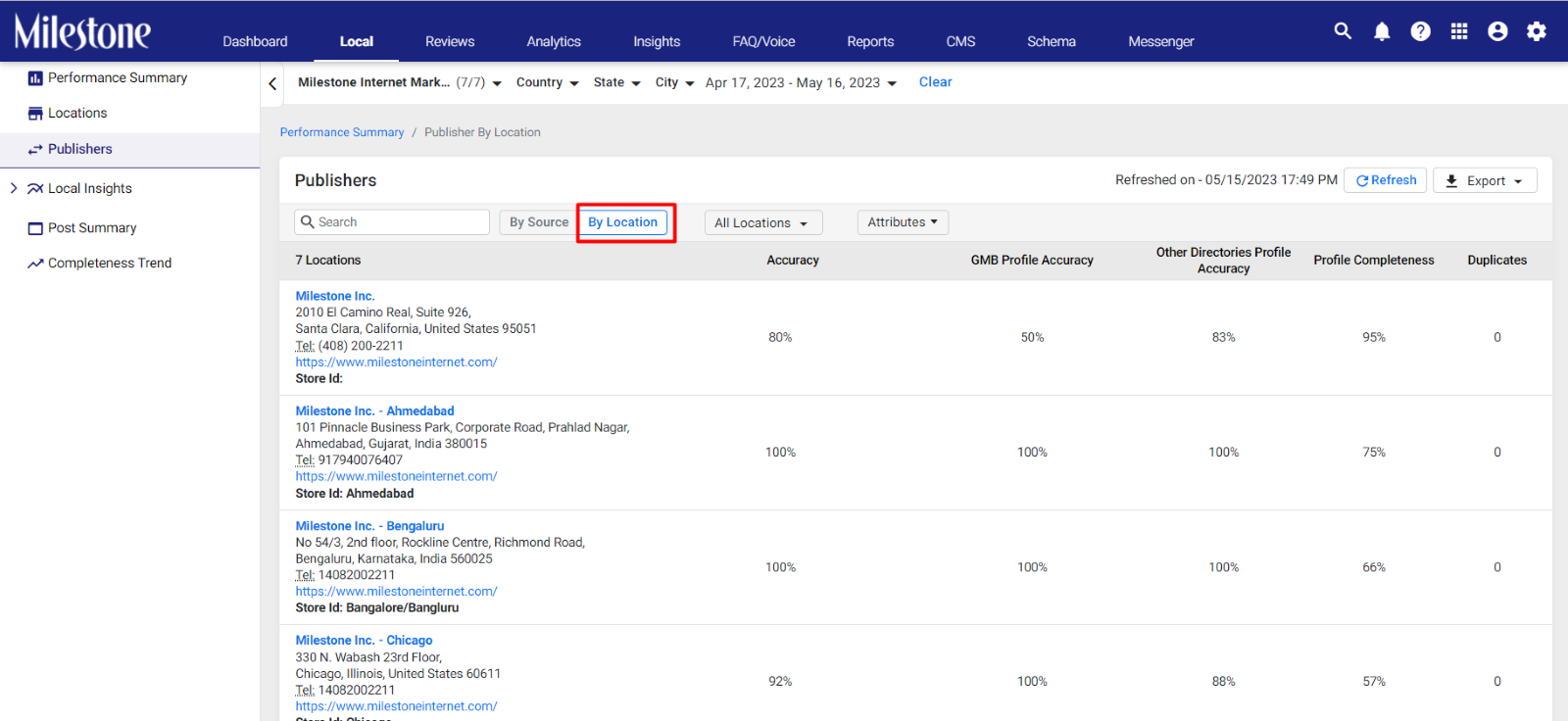
Task: Open the user account profile icon
Action: pyautogui.click(x=1497, y=31)
